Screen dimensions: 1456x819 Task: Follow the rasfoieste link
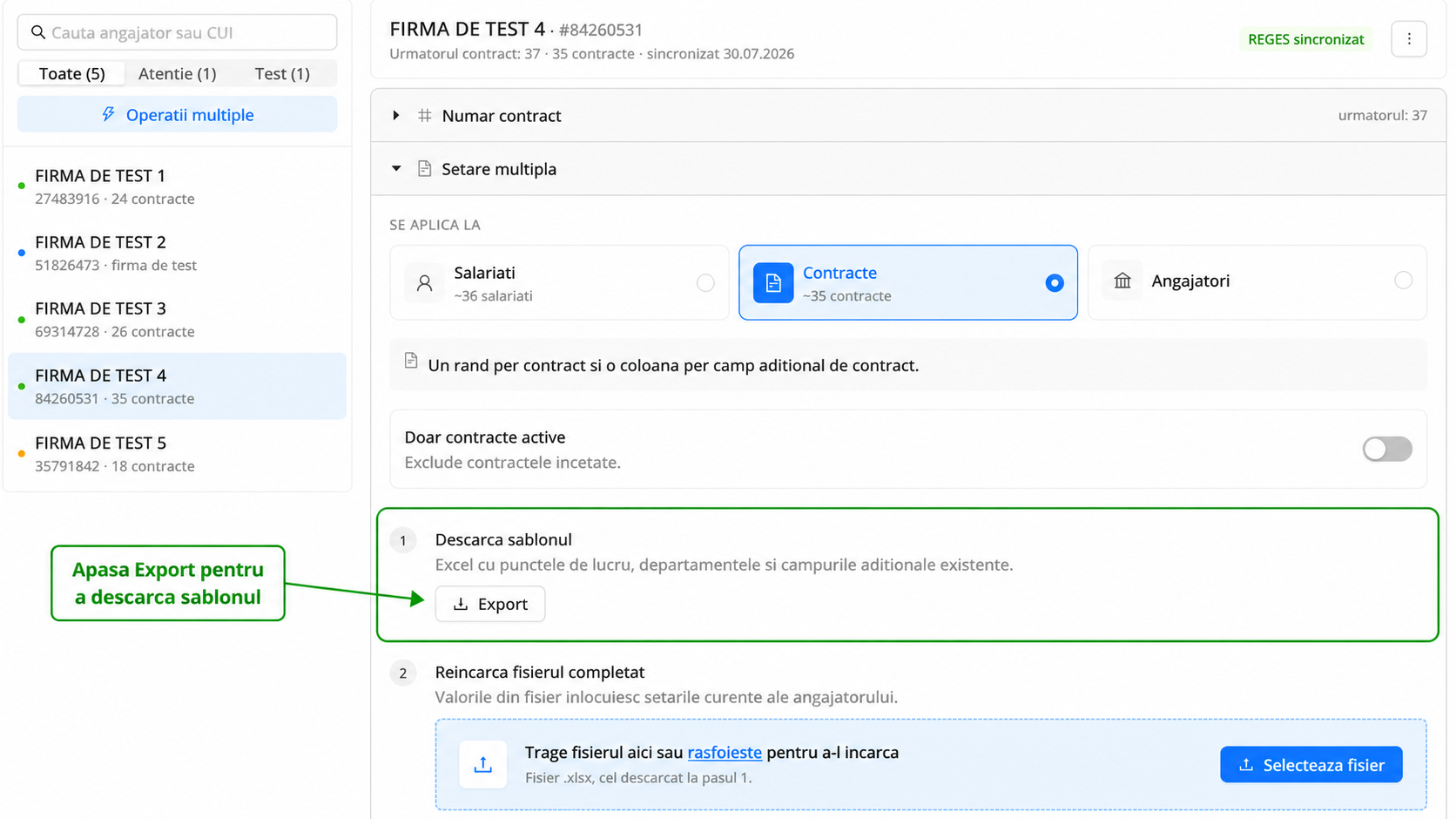coord(725,752)
